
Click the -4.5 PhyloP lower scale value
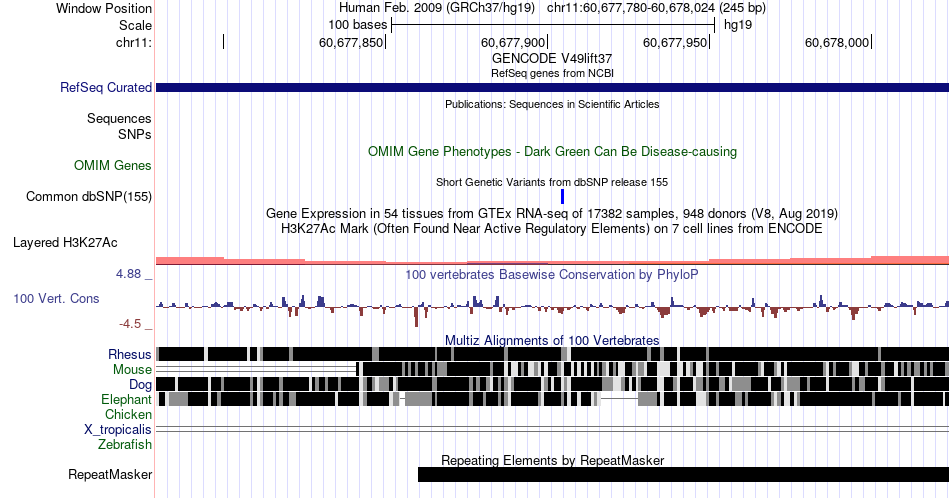tap(130, 324)
